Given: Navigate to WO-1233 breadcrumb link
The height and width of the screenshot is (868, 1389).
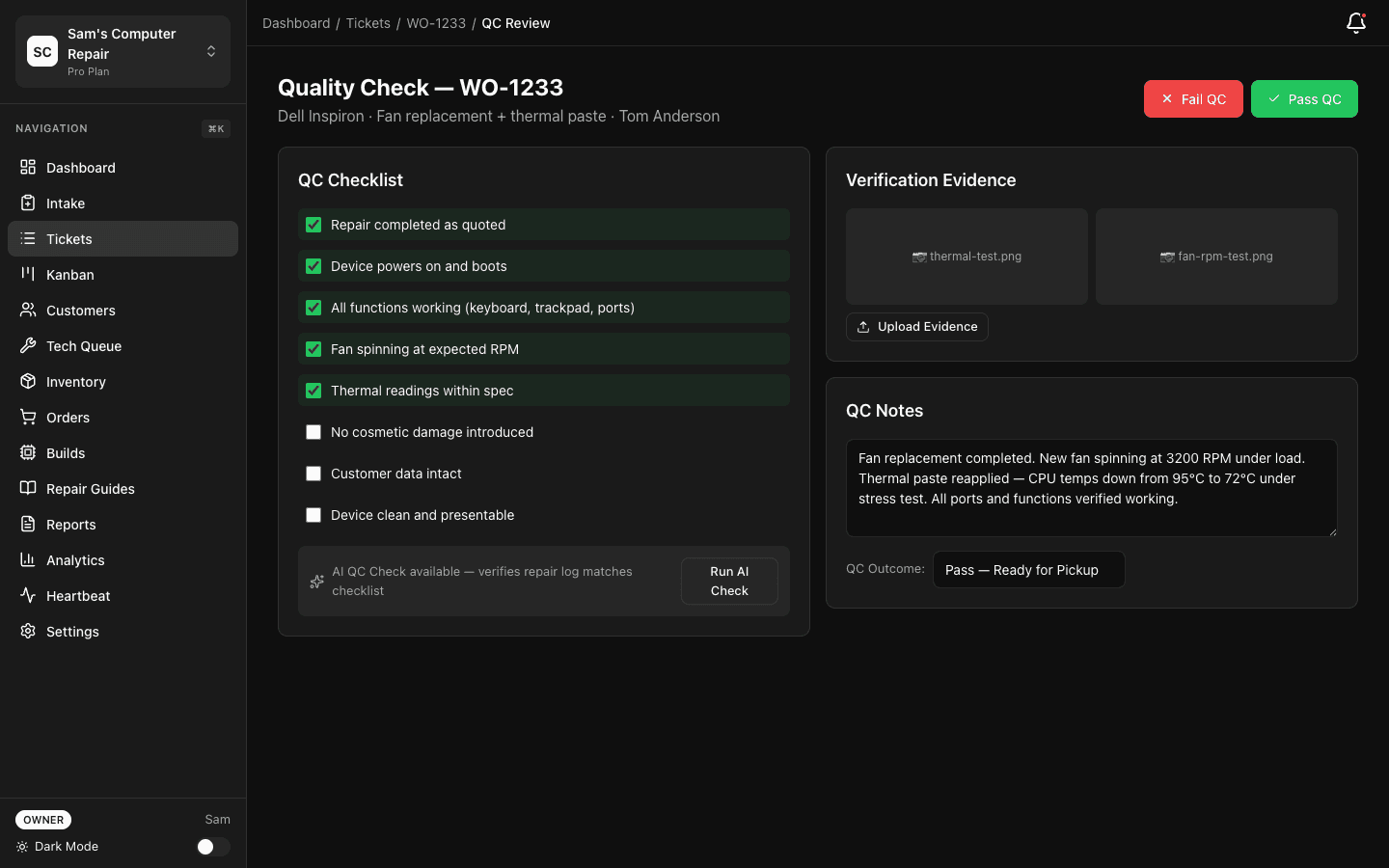Looking at the screenshot, I should click(436, 22).
